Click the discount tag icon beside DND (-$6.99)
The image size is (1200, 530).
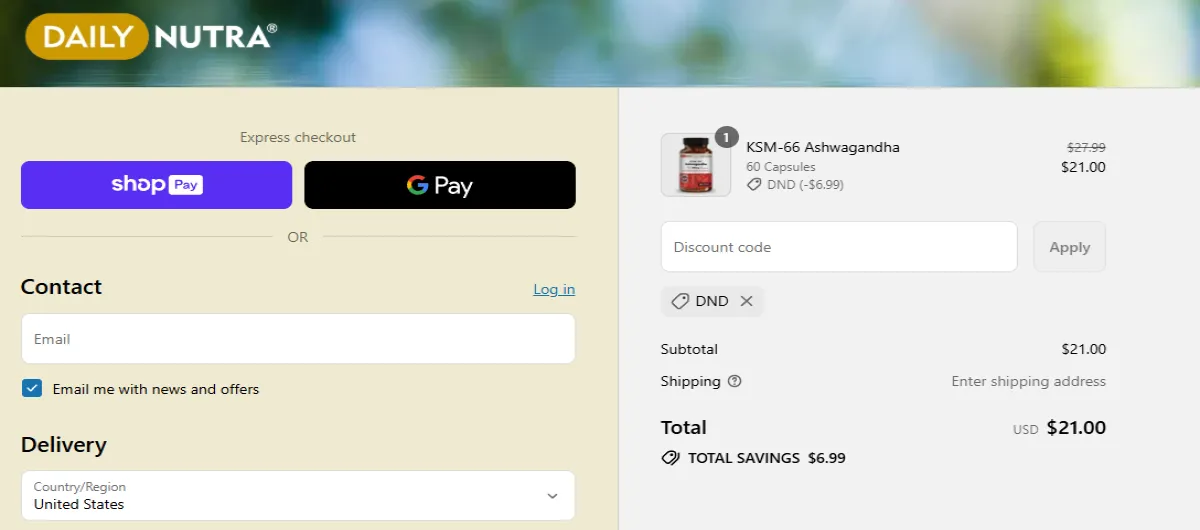pyautogui.click(x=755, y=185)
